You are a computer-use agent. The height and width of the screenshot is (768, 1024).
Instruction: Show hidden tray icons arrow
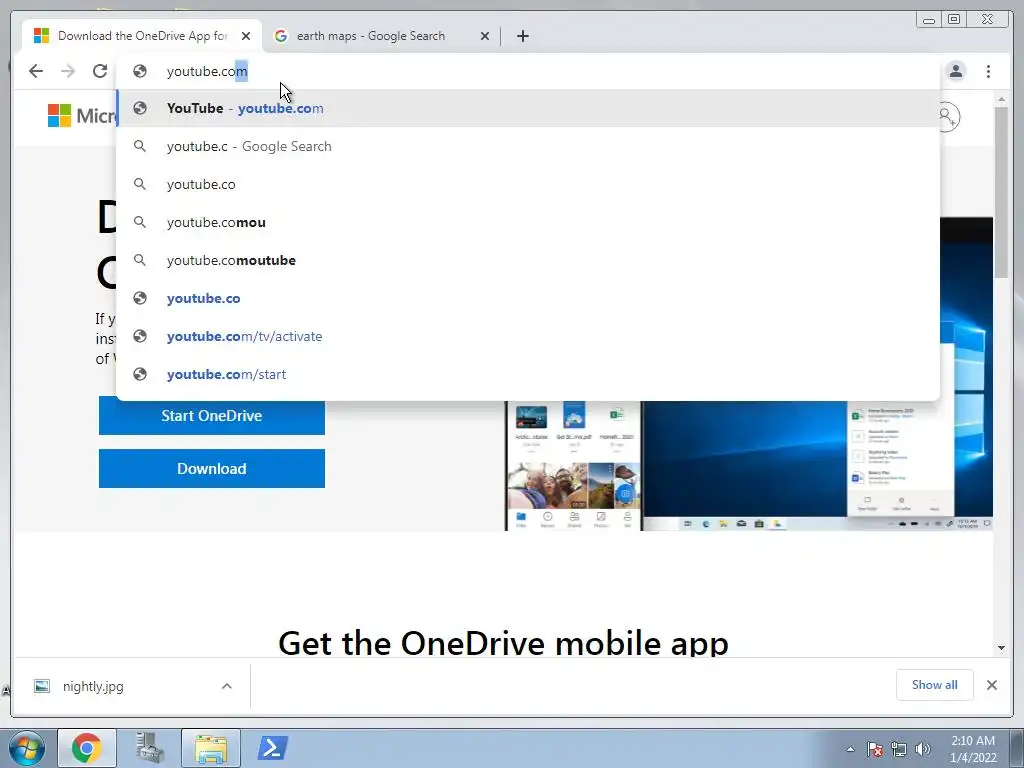pos(850,749)
